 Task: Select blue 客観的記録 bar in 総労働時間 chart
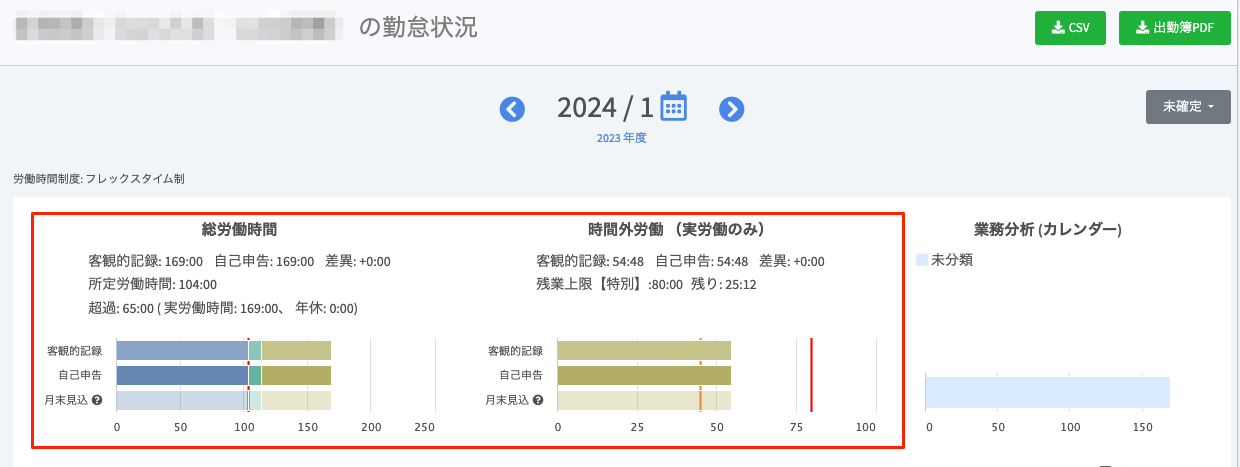(x=181, y=351)
